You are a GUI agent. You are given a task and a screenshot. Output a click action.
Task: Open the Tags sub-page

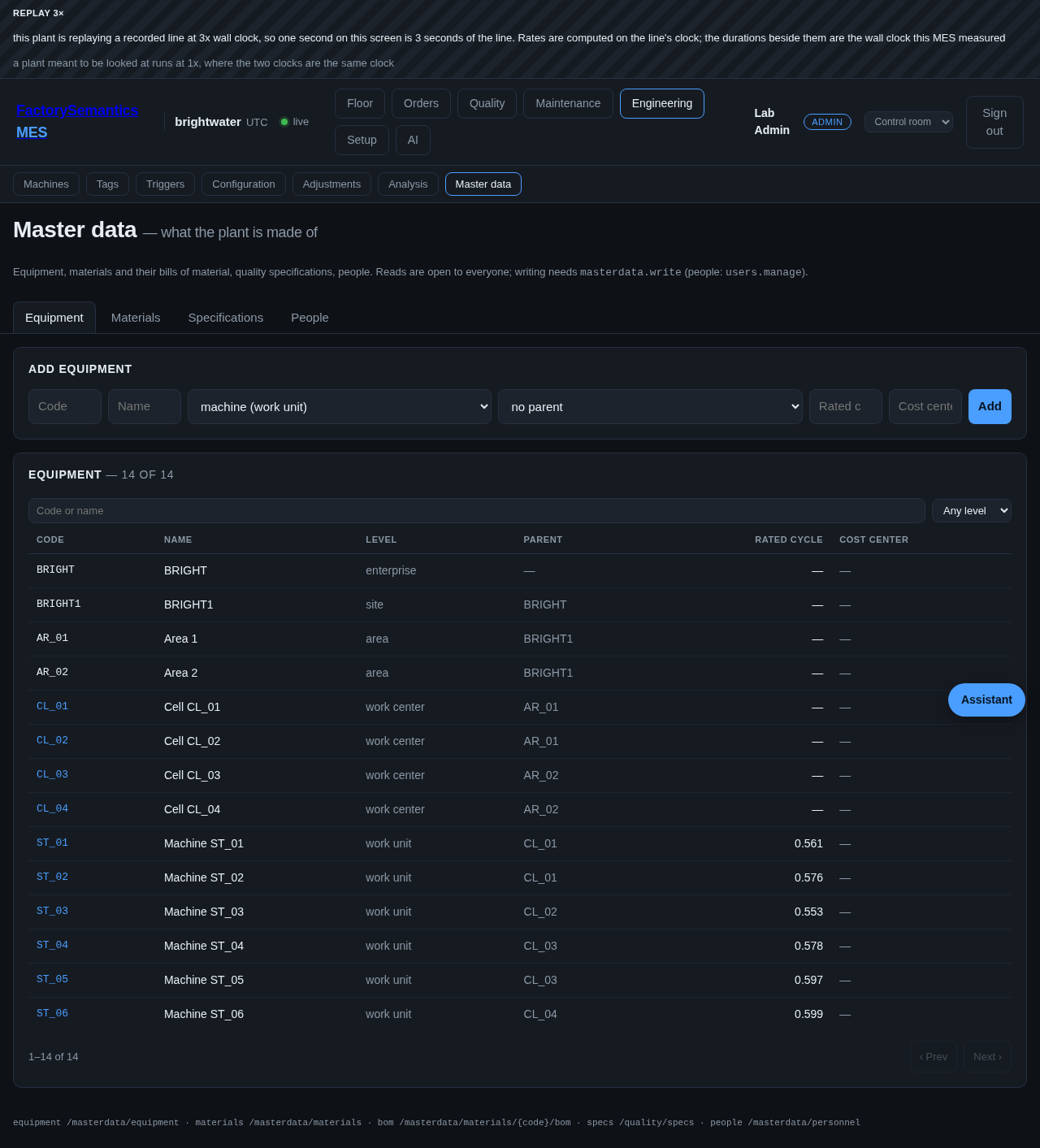pos(107,184)
